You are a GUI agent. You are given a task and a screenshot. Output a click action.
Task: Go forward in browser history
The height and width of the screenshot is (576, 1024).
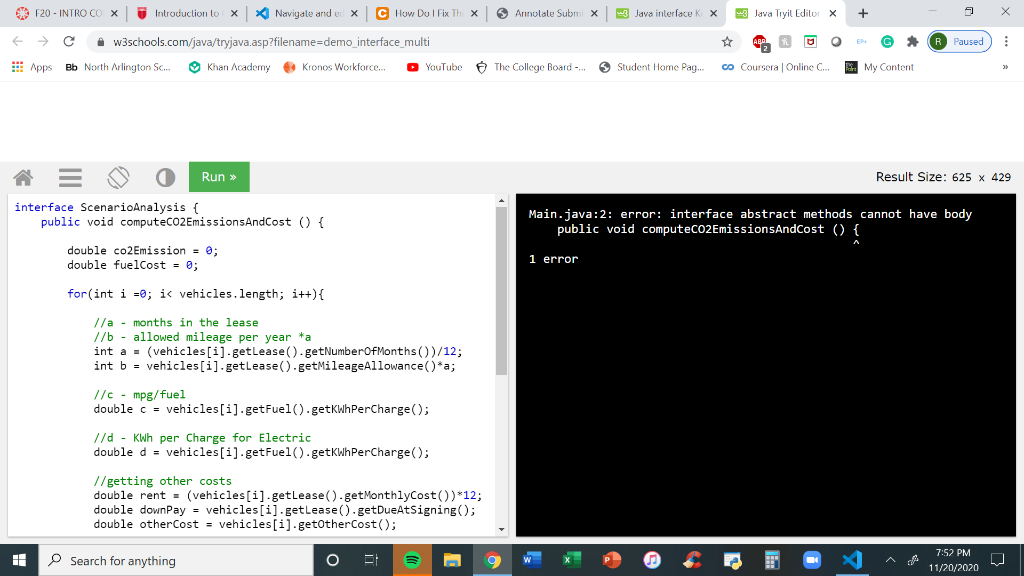(43, 42)
